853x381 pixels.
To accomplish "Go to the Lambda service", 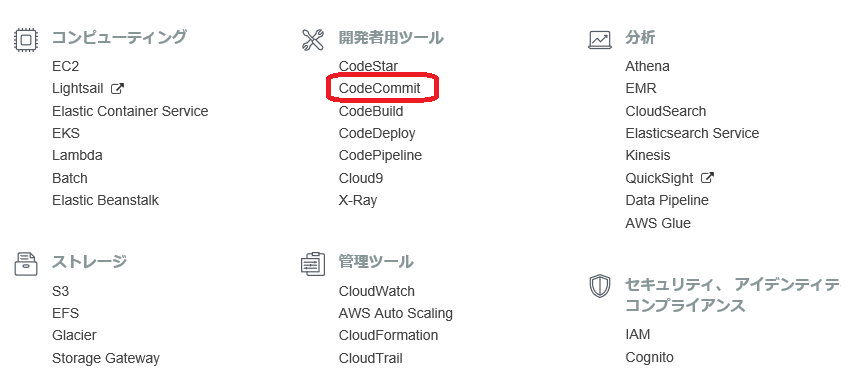I will (77, 156).
